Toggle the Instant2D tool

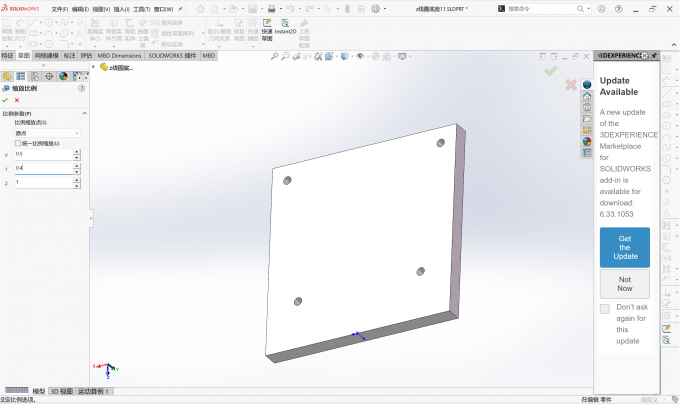[285, 26]
